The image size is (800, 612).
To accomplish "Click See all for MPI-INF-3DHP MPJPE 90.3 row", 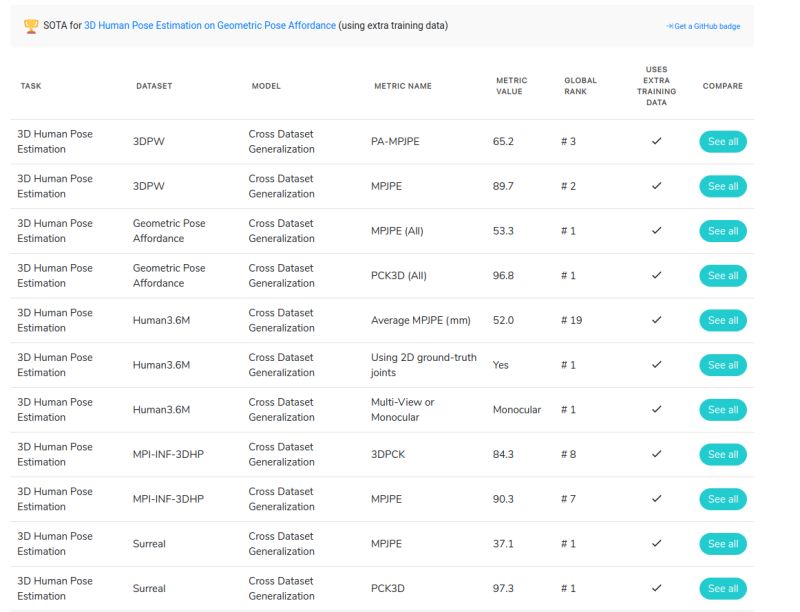I will pos(722,499).
